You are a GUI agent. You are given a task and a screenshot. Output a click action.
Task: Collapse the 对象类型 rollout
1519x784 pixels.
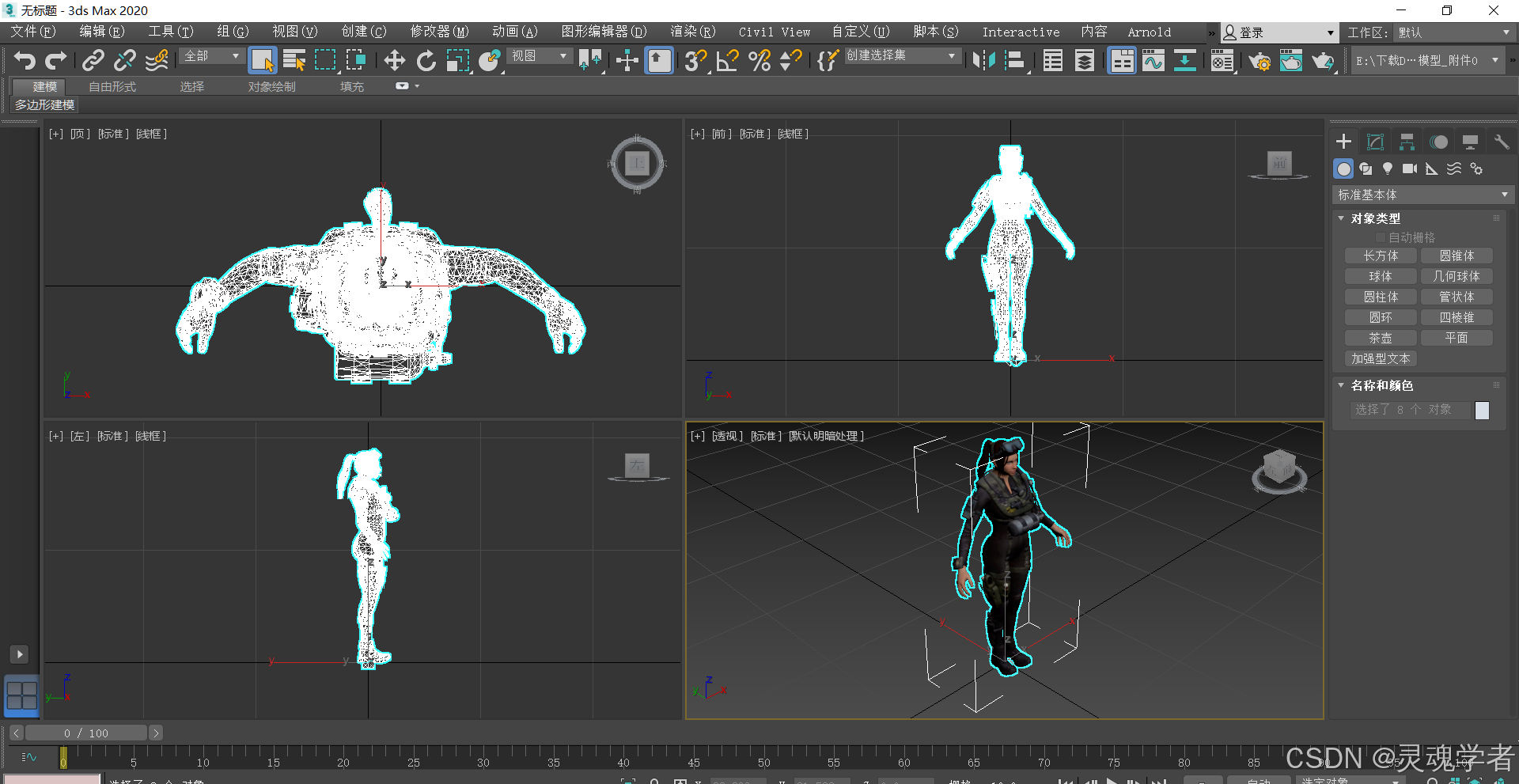pos(1375,218)
